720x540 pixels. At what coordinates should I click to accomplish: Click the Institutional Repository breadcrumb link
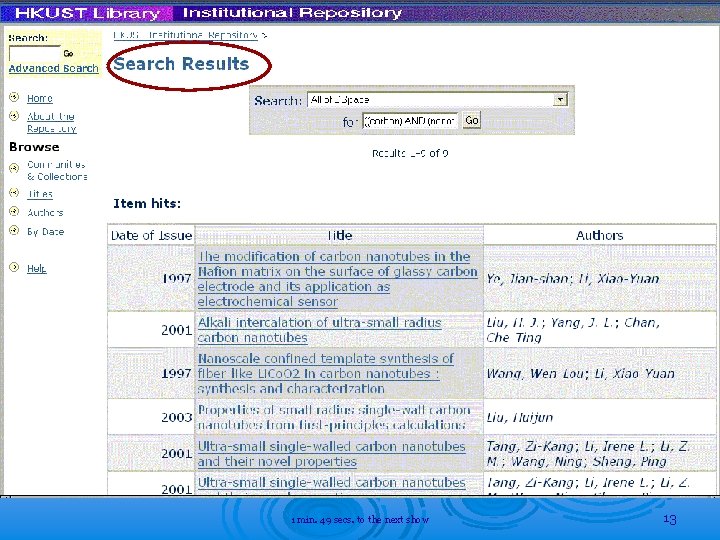(186, 35)
